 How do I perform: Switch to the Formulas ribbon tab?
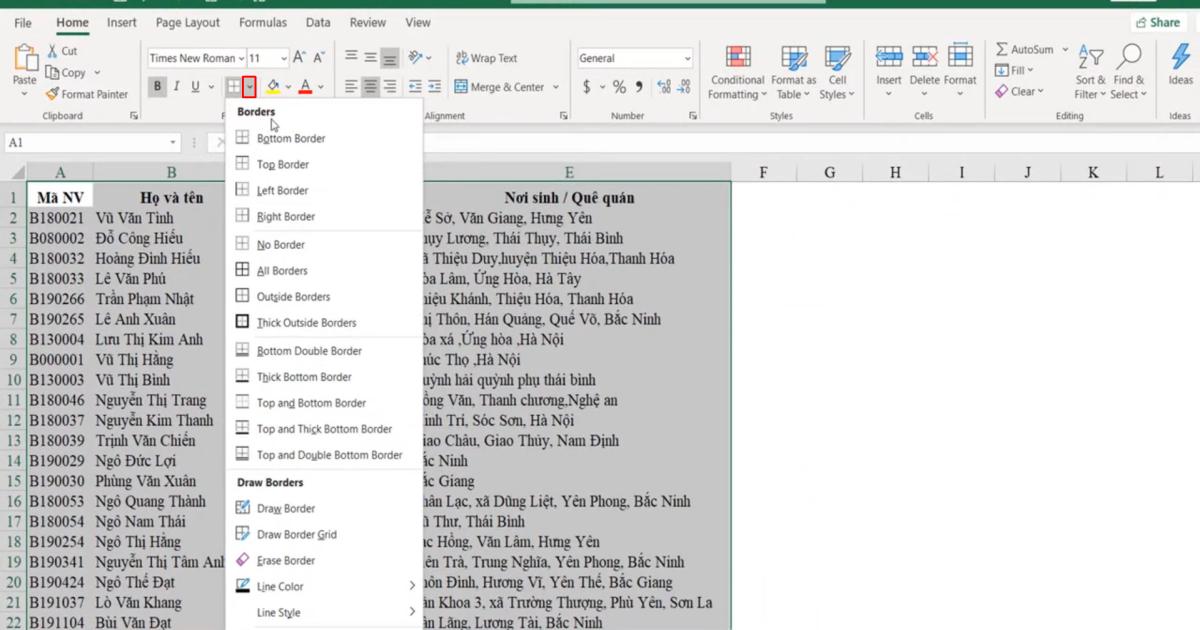tap(262, 22)
